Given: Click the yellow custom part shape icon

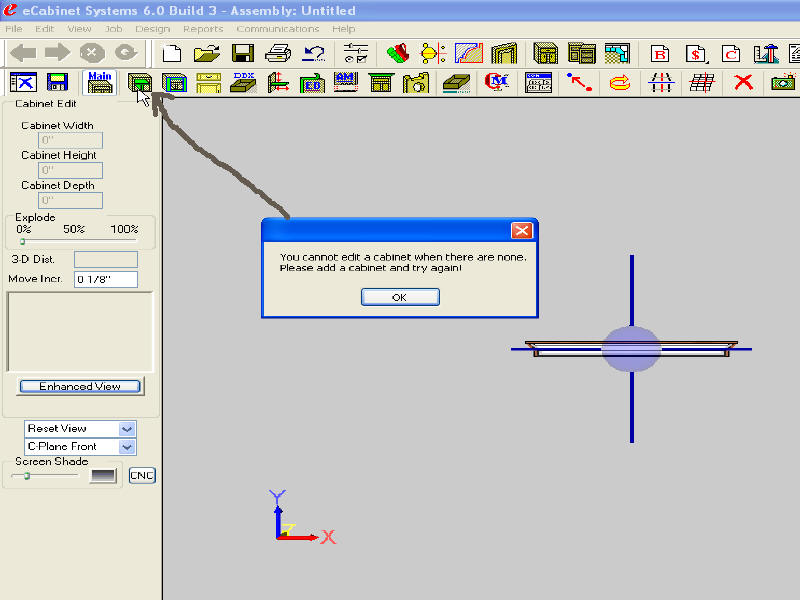Looking at the screenshot, I should [416, 83].
